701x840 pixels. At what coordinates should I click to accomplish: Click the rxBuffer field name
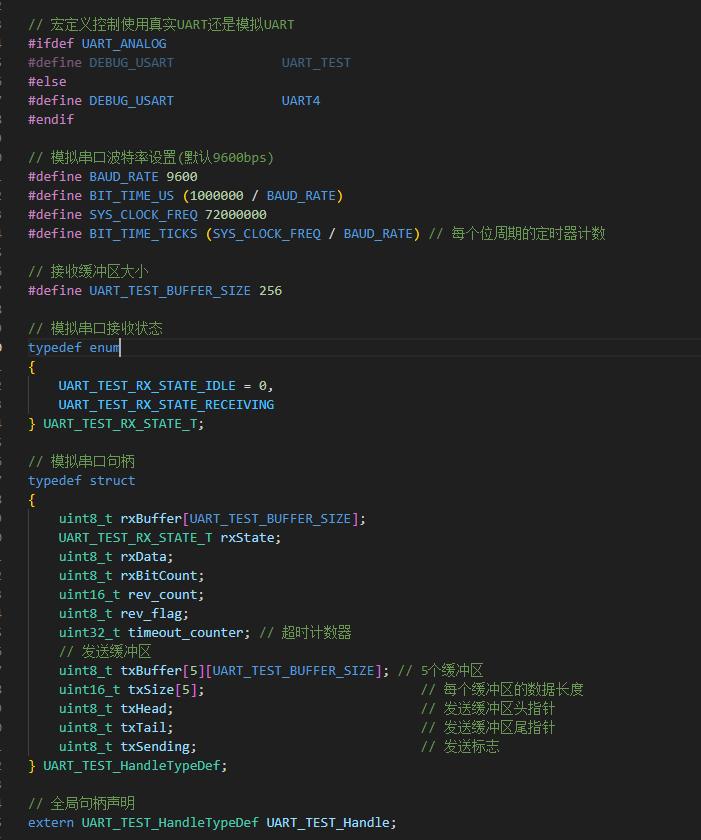pyautogui.click(x=151, y=519)
